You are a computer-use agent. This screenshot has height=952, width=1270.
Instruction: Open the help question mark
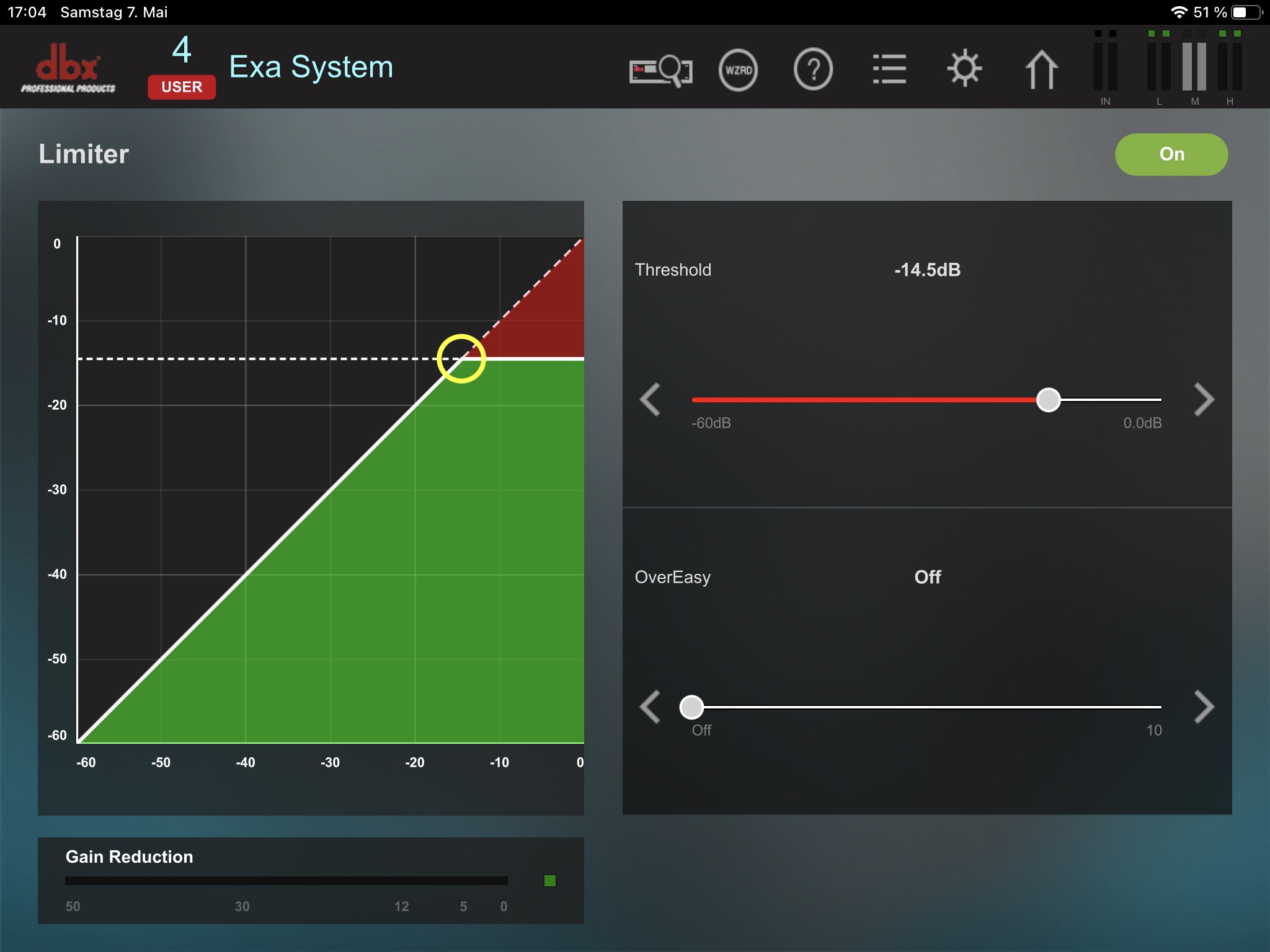[813, 69]
